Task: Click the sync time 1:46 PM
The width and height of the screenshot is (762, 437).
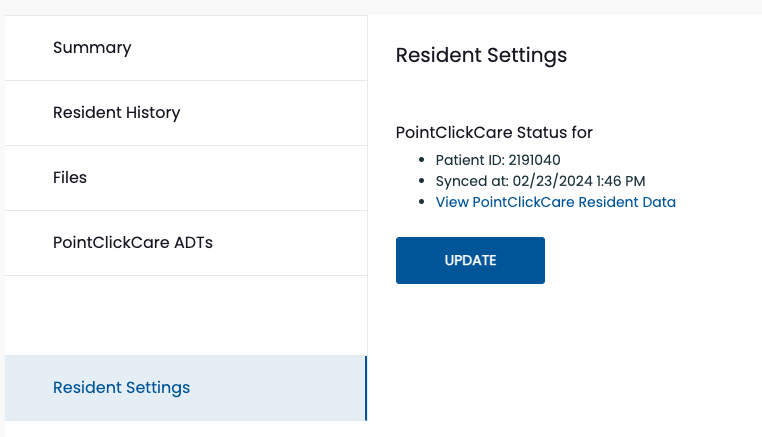Action: 621,181
